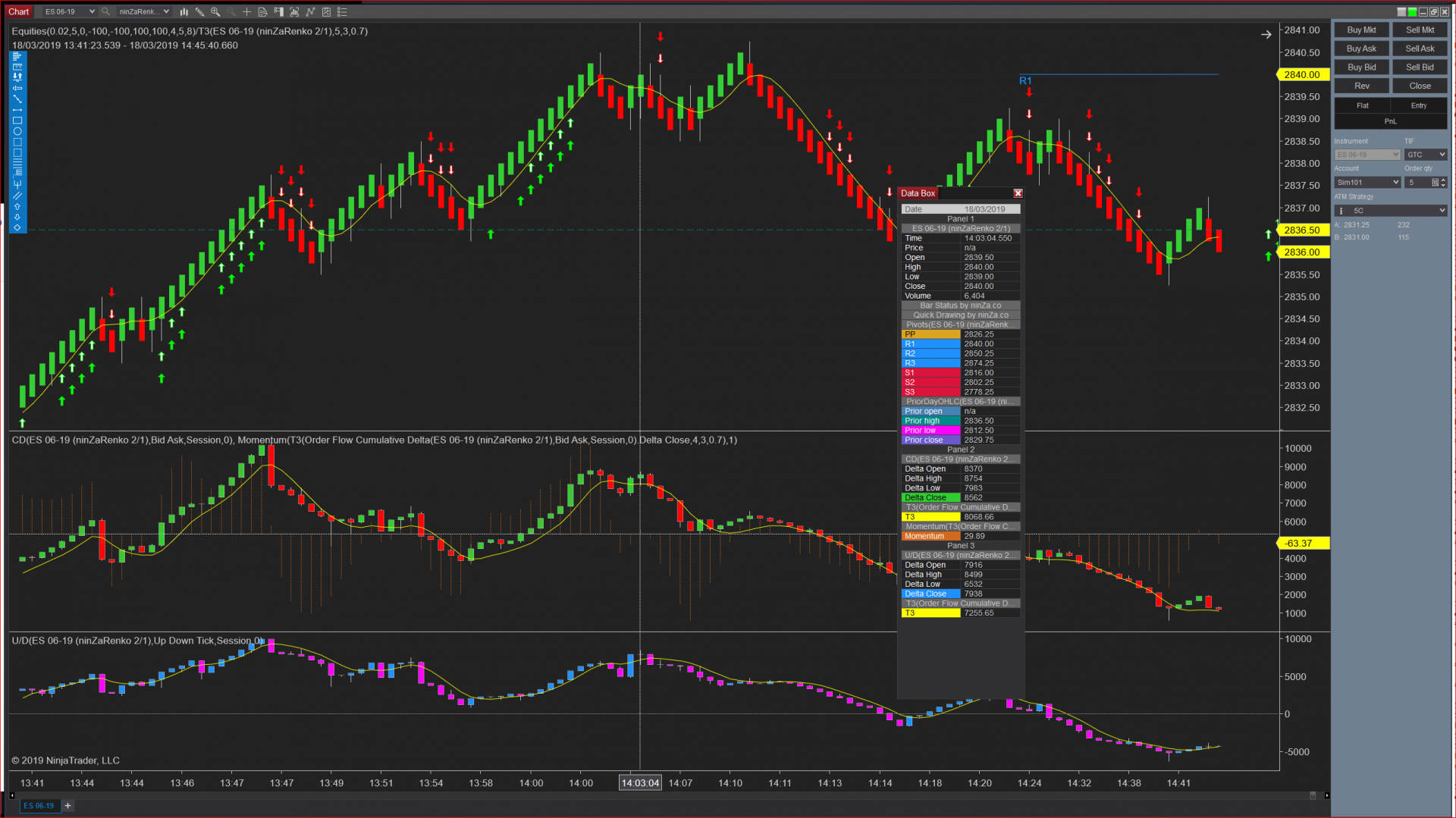Click the Buy Ask button
1456x818 pixels.
[1361, 49]
